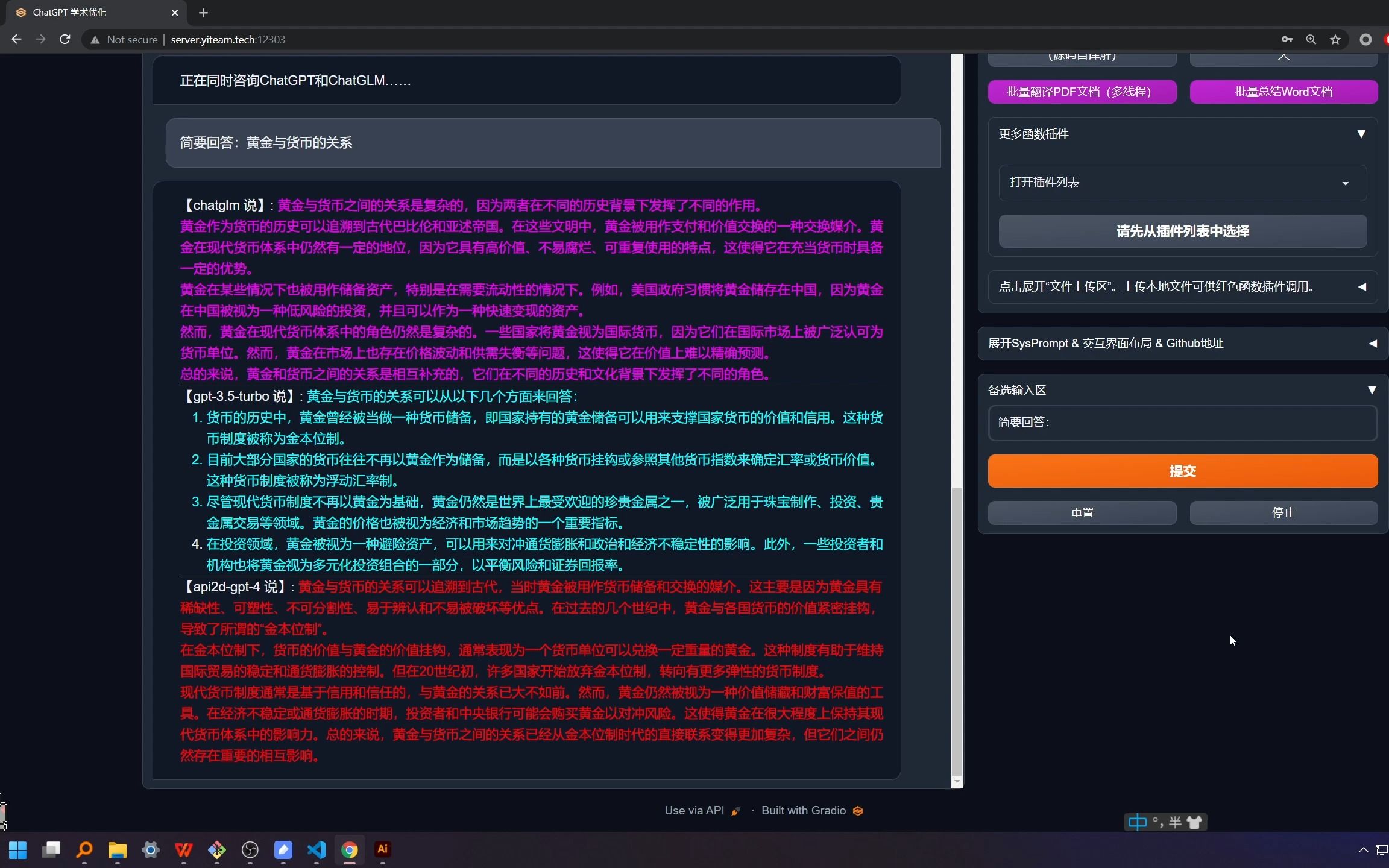
Task: Open the '打开插件列表' plugin dropdown
Action: [1180, 183]
